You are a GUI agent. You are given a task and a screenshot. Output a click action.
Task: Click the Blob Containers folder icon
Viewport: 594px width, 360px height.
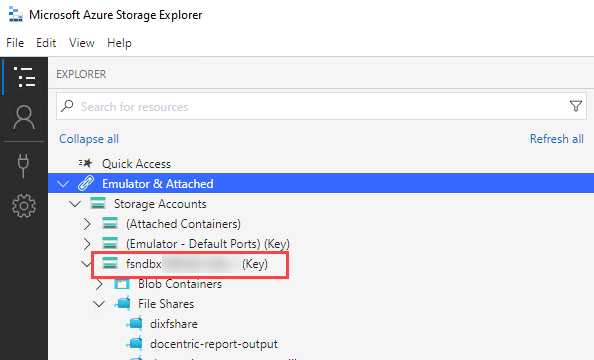pyautogui.click(x=122, y=284)
